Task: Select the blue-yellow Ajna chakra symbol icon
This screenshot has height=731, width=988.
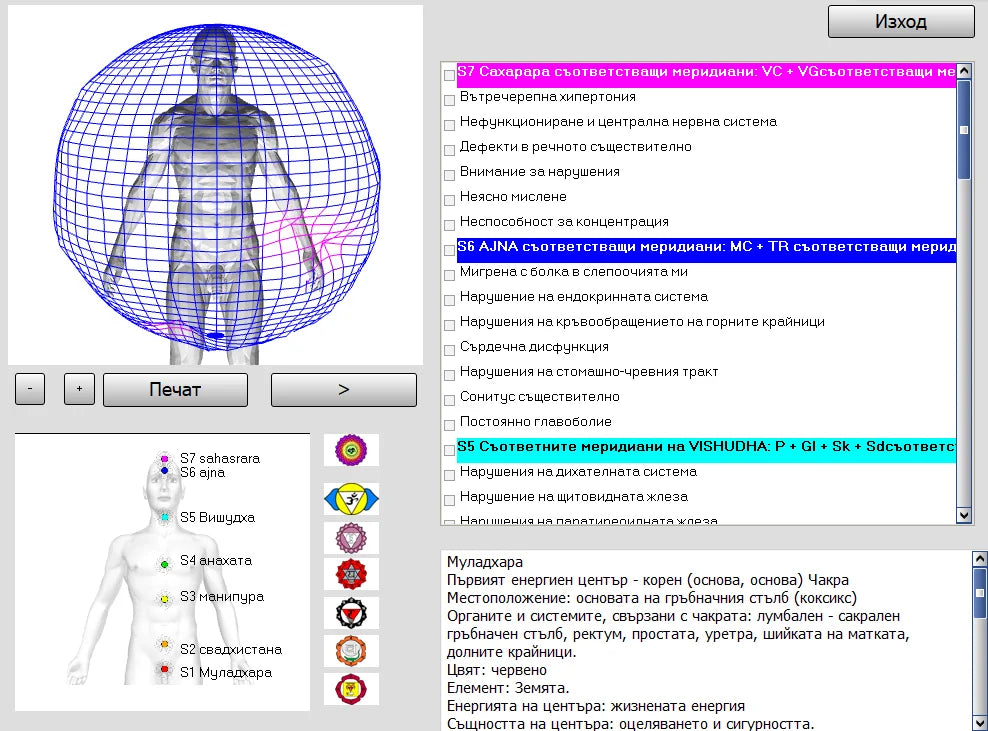Action: [x=351, y=499]
